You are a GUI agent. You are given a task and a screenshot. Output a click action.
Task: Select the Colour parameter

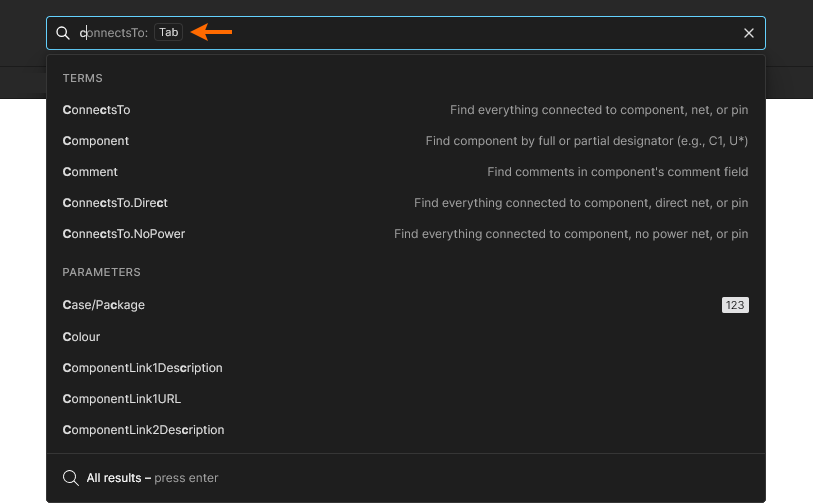[405, 337]
